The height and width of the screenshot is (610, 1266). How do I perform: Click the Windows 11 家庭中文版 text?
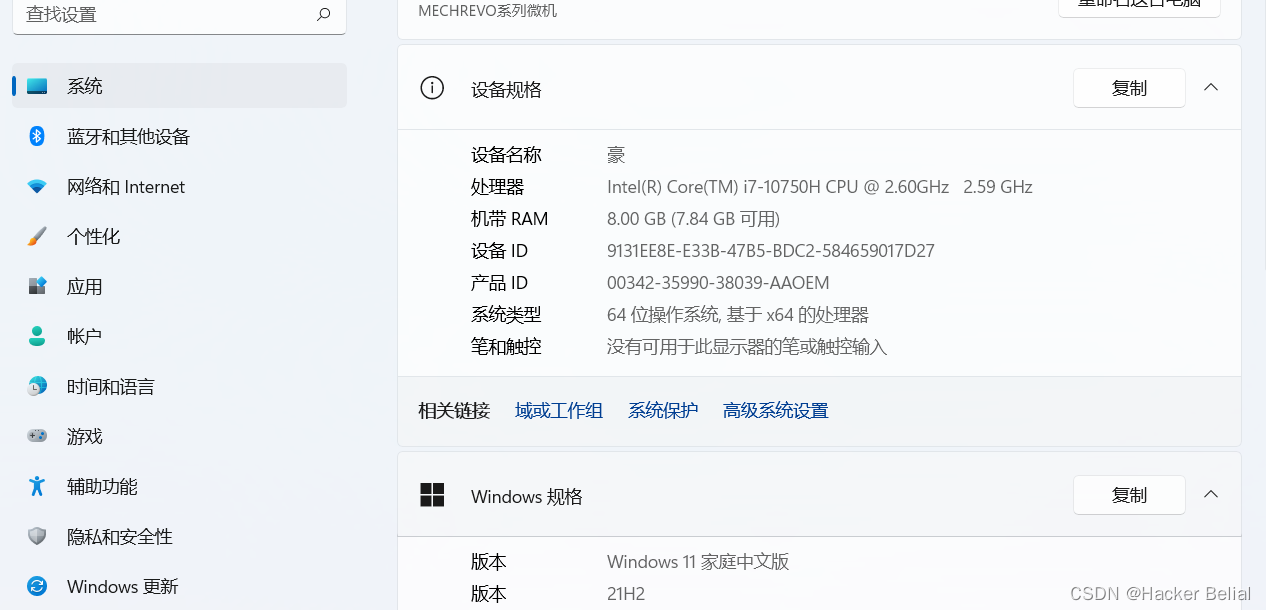(x=698, y=562)
